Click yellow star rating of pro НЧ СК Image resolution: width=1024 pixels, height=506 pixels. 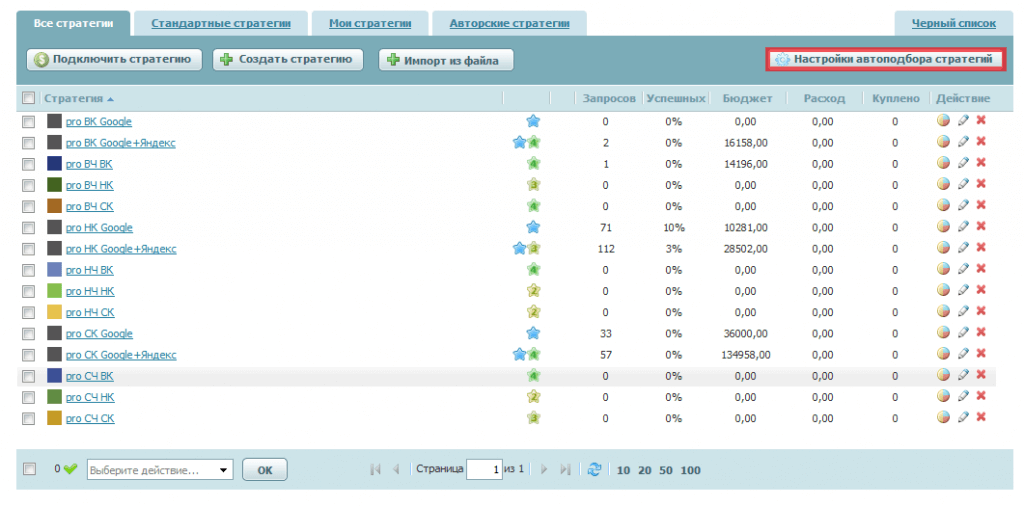pyautogui.click(x=534, y=311)
